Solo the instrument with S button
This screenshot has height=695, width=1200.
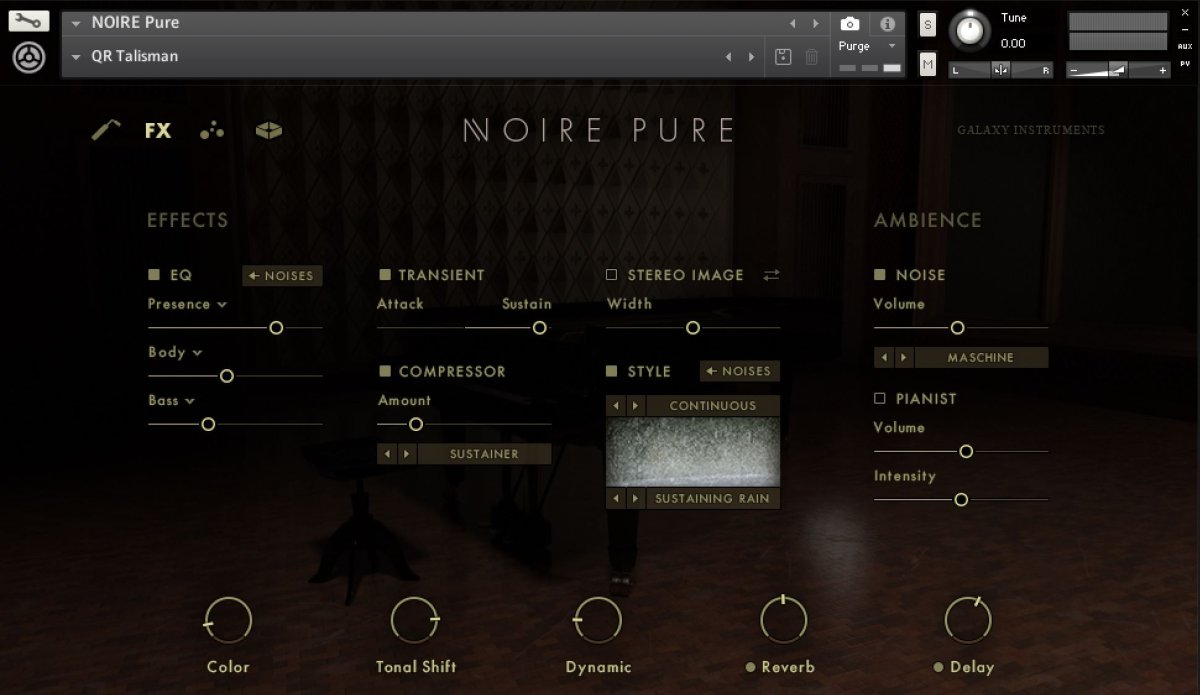click(927, 26)
